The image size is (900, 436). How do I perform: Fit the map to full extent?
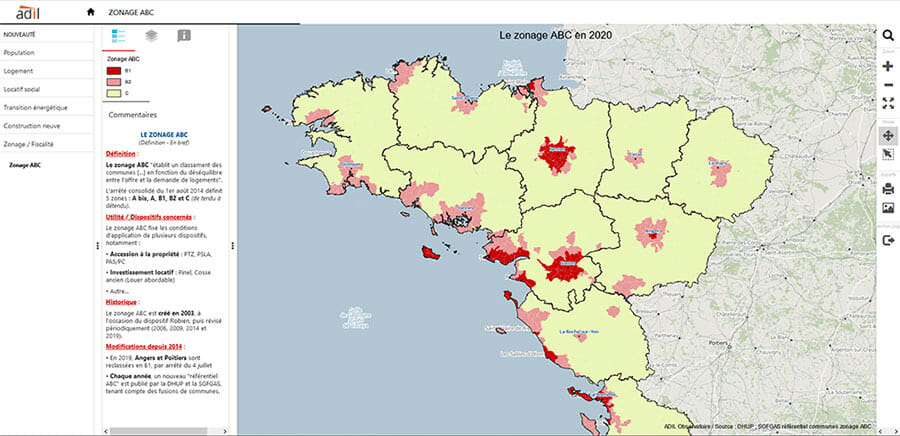pyautogui.click(x=888, y=104)
